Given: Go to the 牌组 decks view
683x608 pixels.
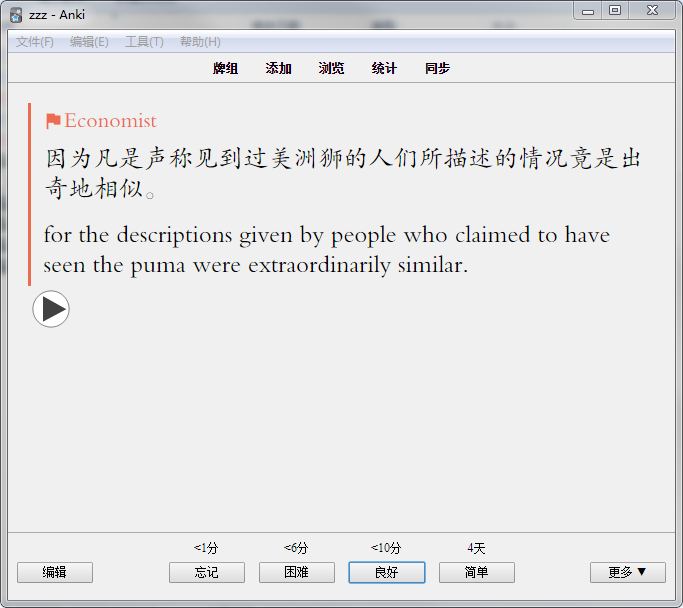Looking at the screenshot, I should [x=225, y=68].
